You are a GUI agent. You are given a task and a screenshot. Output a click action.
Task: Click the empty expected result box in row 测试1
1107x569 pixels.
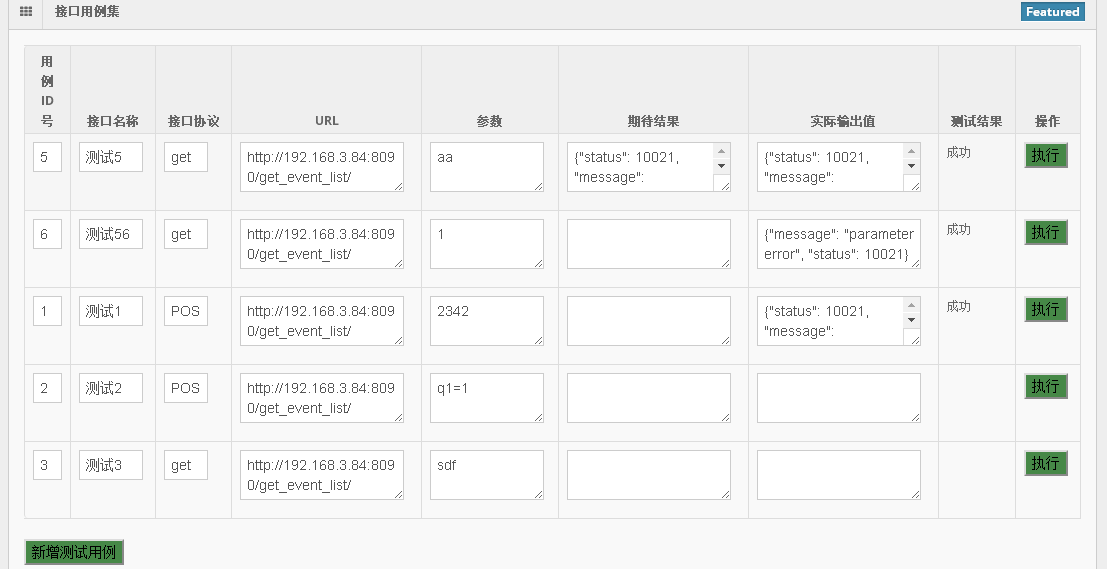[x=649, y=321]
